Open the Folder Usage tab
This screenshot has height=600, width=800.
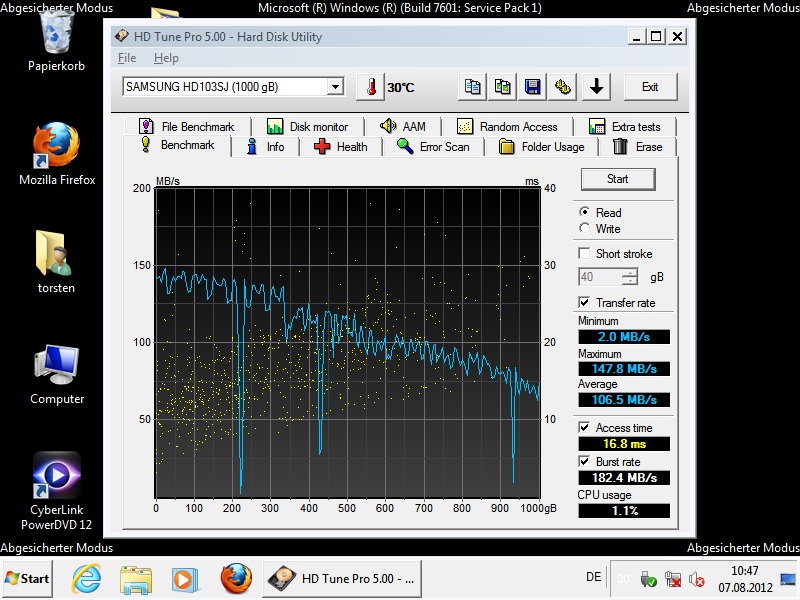pos(541,147)
